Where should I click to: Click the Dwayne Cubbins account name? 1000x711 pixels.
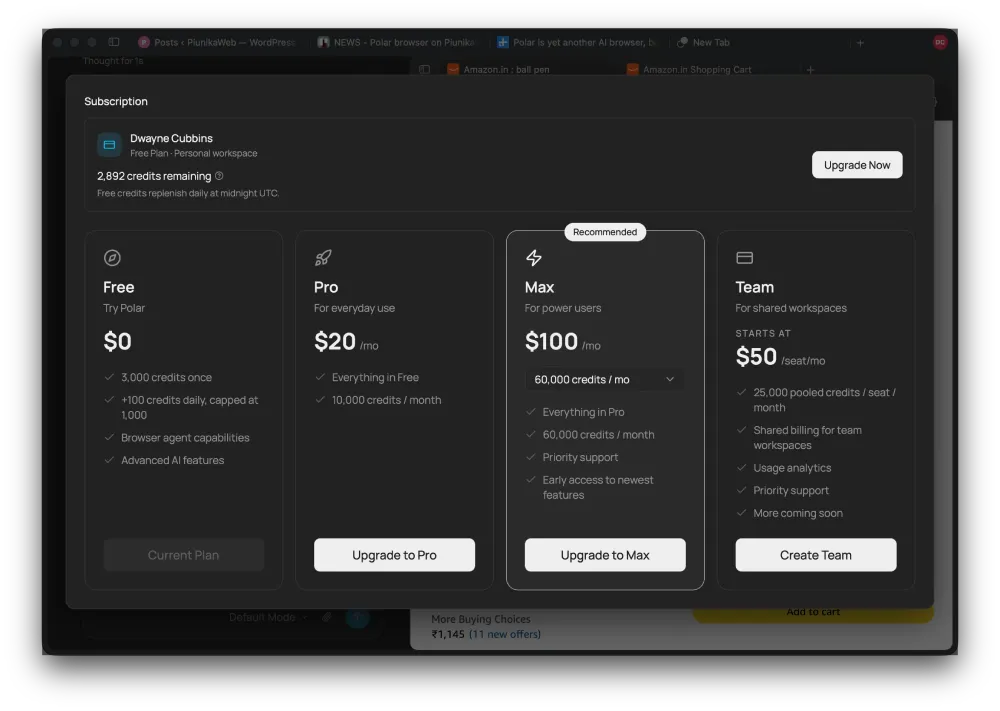[x=171, y=138]
